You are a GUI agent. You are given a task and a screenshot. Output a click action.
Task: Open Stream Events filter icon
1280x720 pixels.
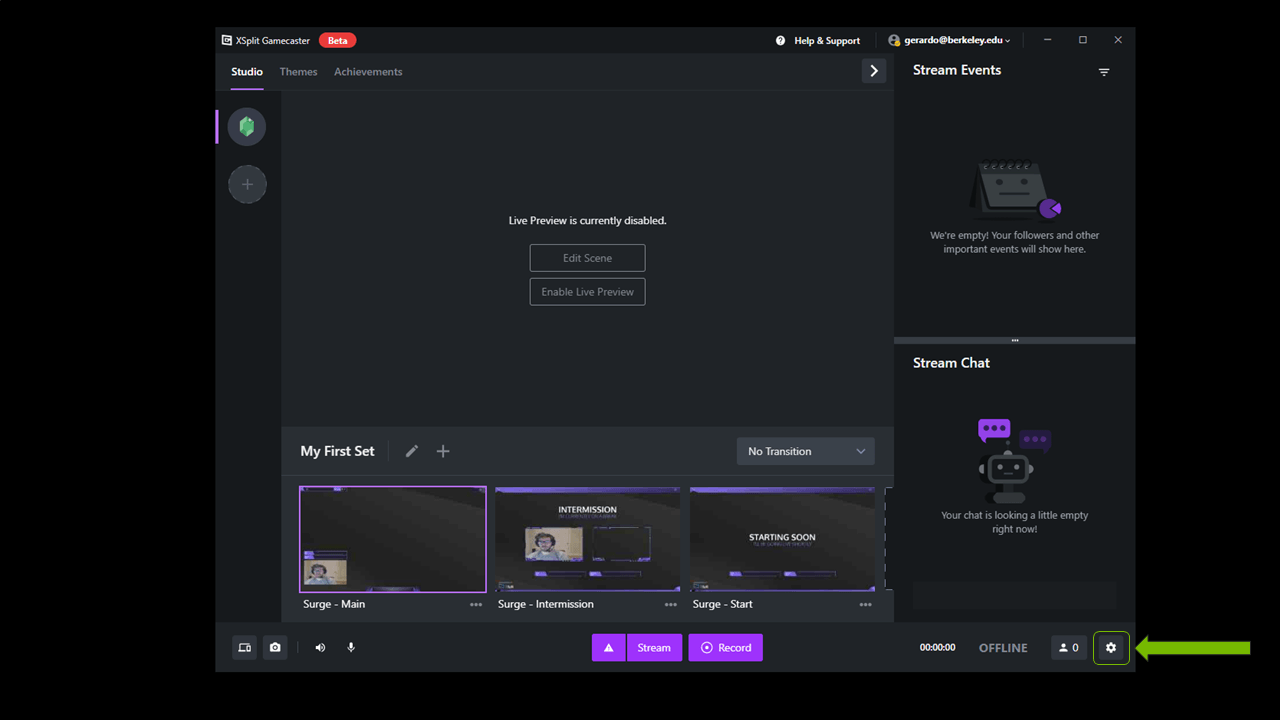click(1104, 72)
